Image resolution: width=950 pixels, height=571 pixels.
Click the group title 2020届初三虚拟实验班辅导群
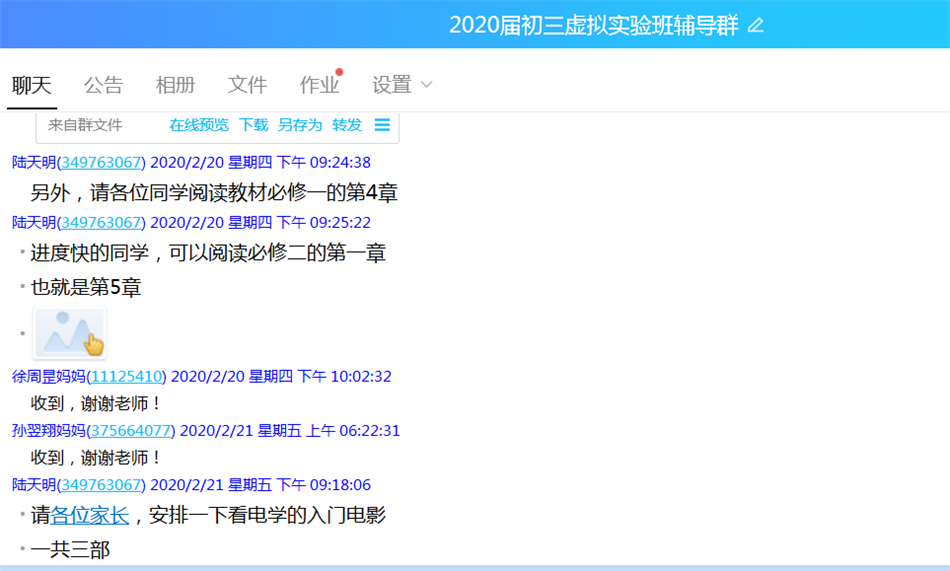tap(594, 26)
